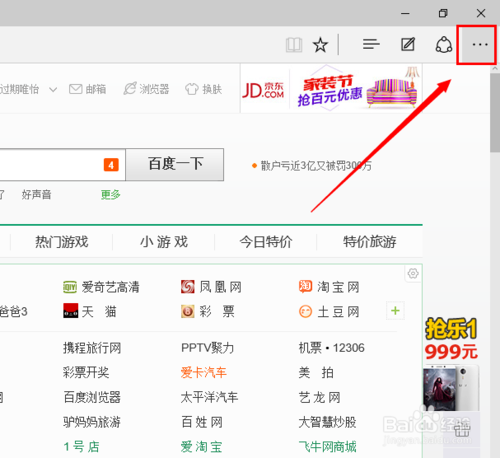Viewport: 500px width, 458px height.
Task: Click the 换肤 skin change link
Action: pos(203,89)
